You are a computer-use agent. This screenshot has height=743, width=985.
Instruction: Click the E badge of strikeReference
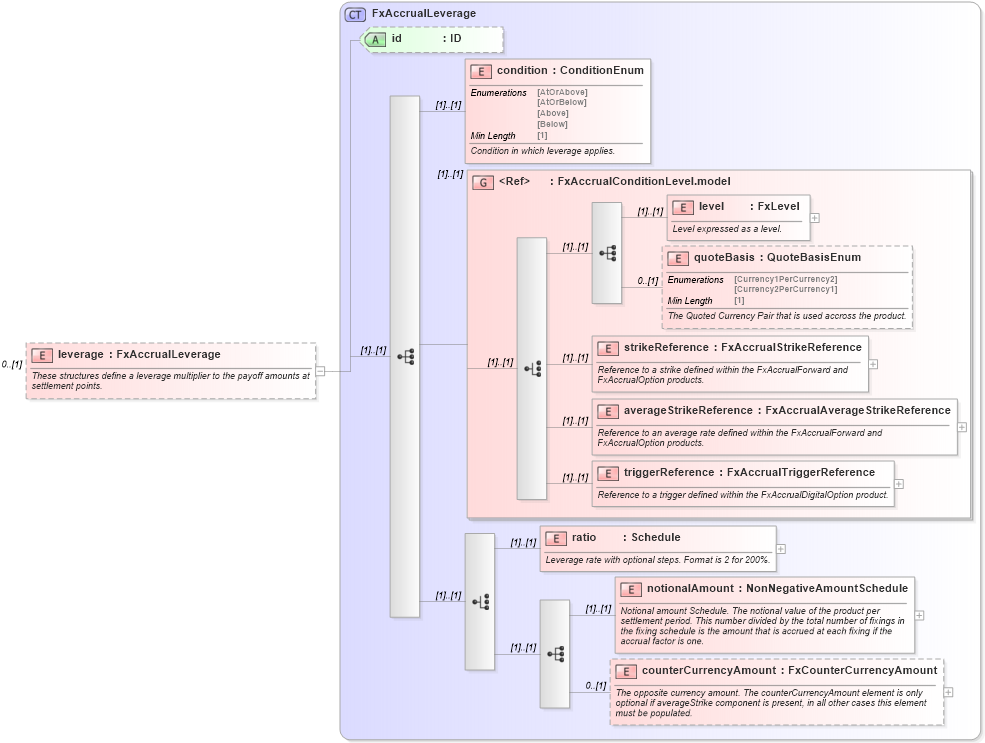607,349
